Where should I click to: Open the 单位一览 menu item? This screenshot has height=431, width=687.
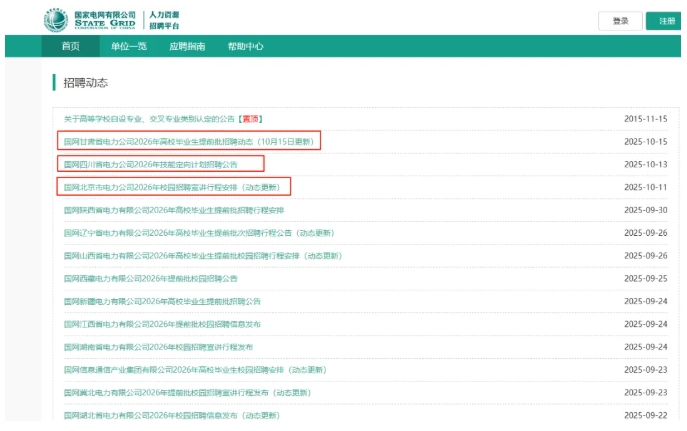[128, 46]
